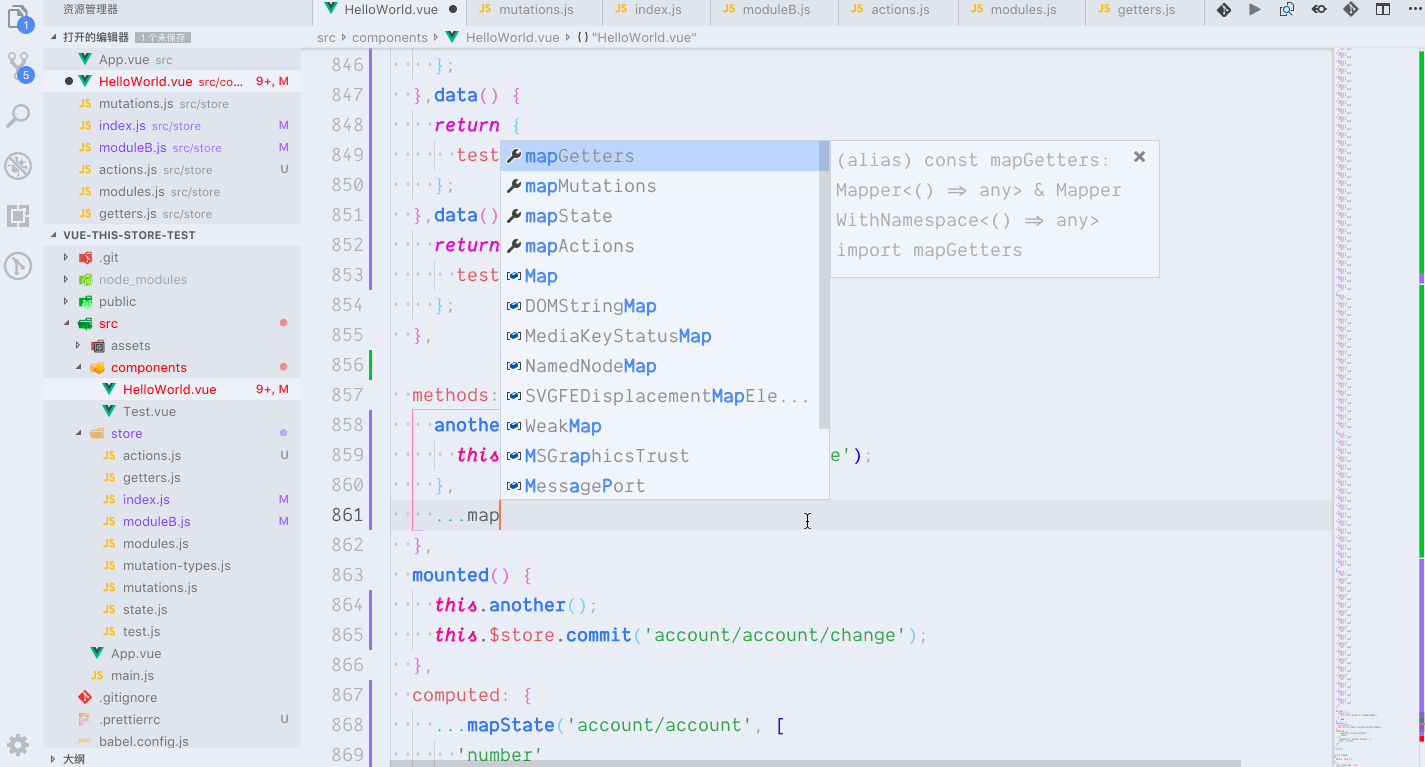Click the git icon of .gitignore file

(x=85, y=697)
